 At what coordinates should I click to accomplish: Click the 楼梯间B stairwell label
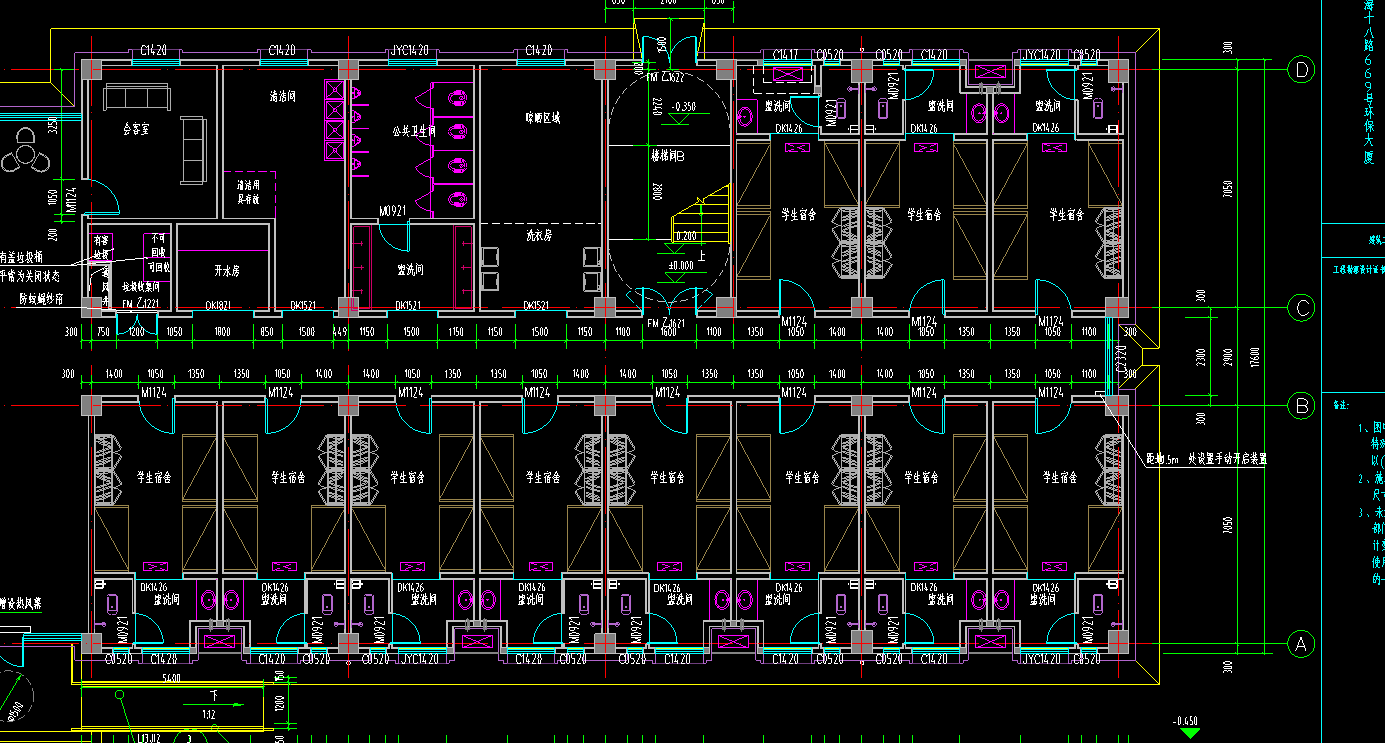669,156
